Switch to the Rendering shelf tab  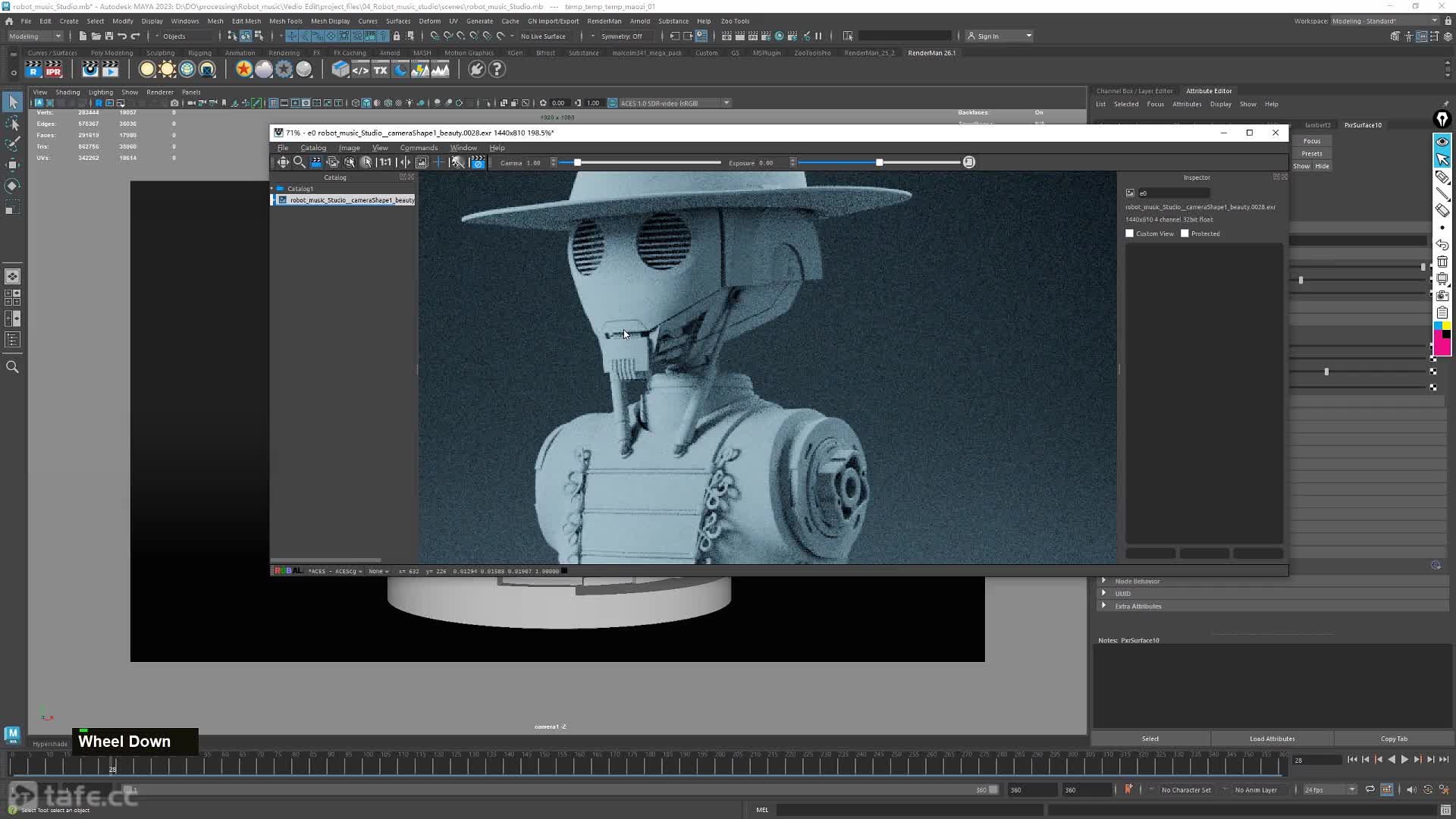pyautogui.click(x=284, y=53)
